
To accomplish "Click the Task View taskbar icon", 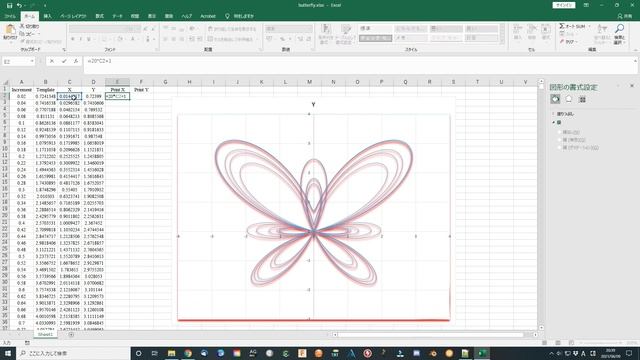I will [154, 353].
